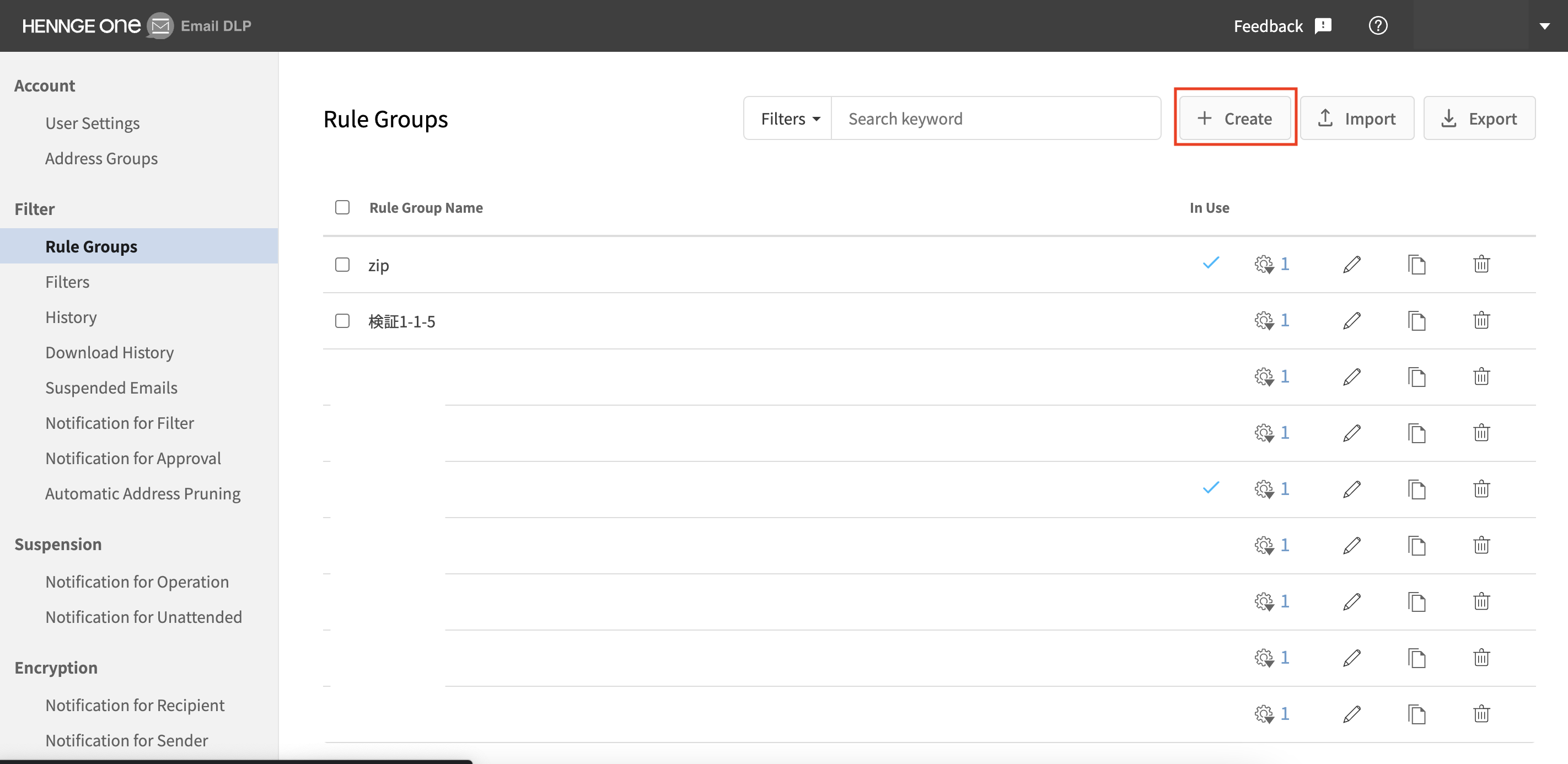1568x764 pixels.
Task: Open Notification for Sender
Action: (x=127, y=740)
